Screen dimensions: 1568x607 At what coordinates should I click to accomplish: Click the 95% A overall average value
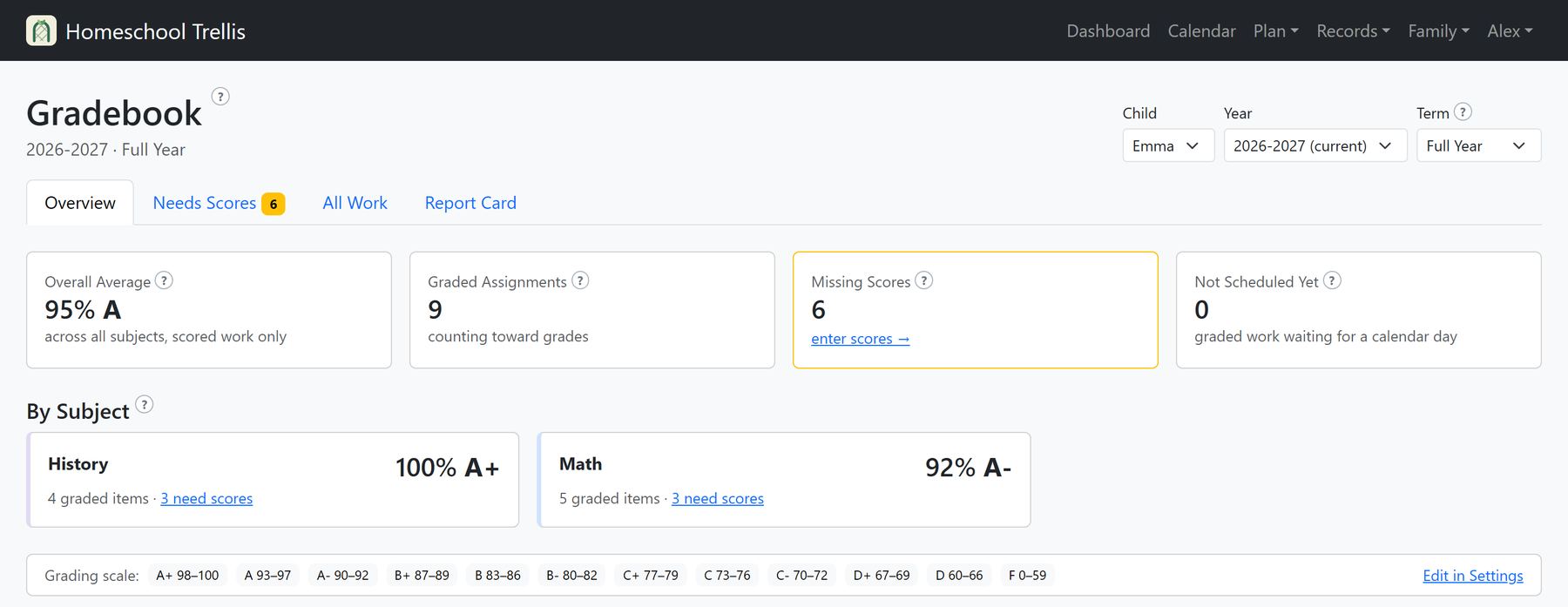[x=83, y=309]
